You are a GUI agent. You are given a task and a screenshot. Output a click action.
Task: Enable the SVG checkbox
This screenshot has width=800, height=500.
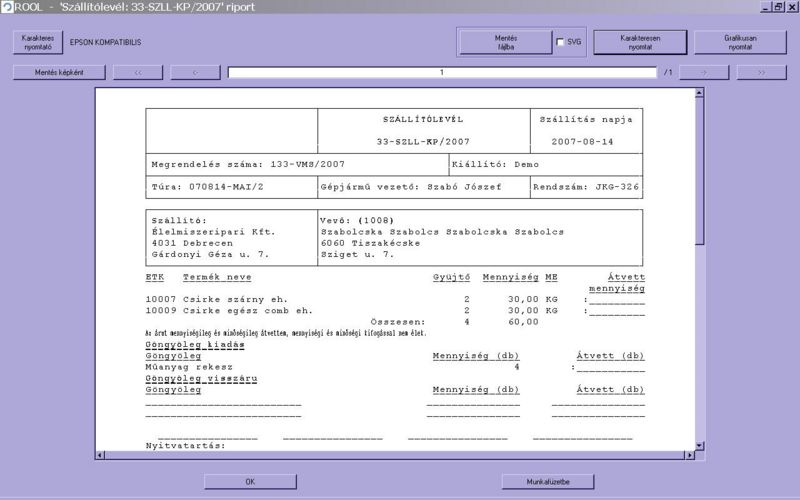tap(560, 42)
